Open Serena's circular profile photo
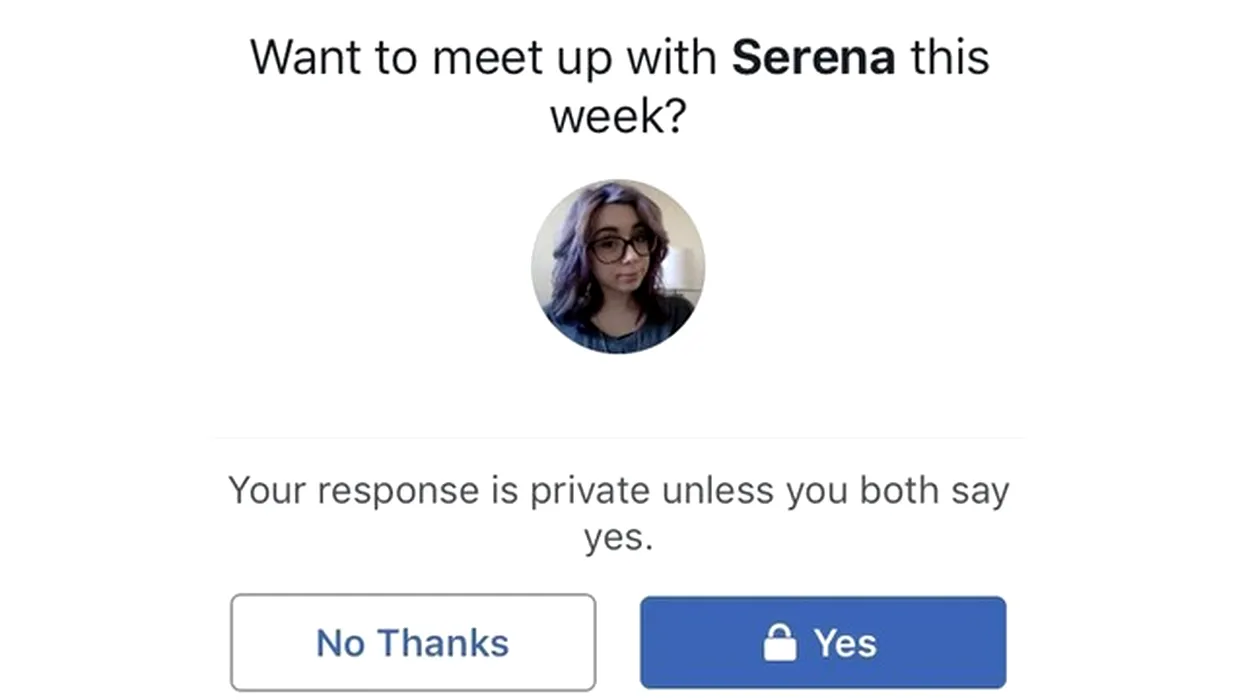This screenshot has width=1244, height=700. (617, 266)
